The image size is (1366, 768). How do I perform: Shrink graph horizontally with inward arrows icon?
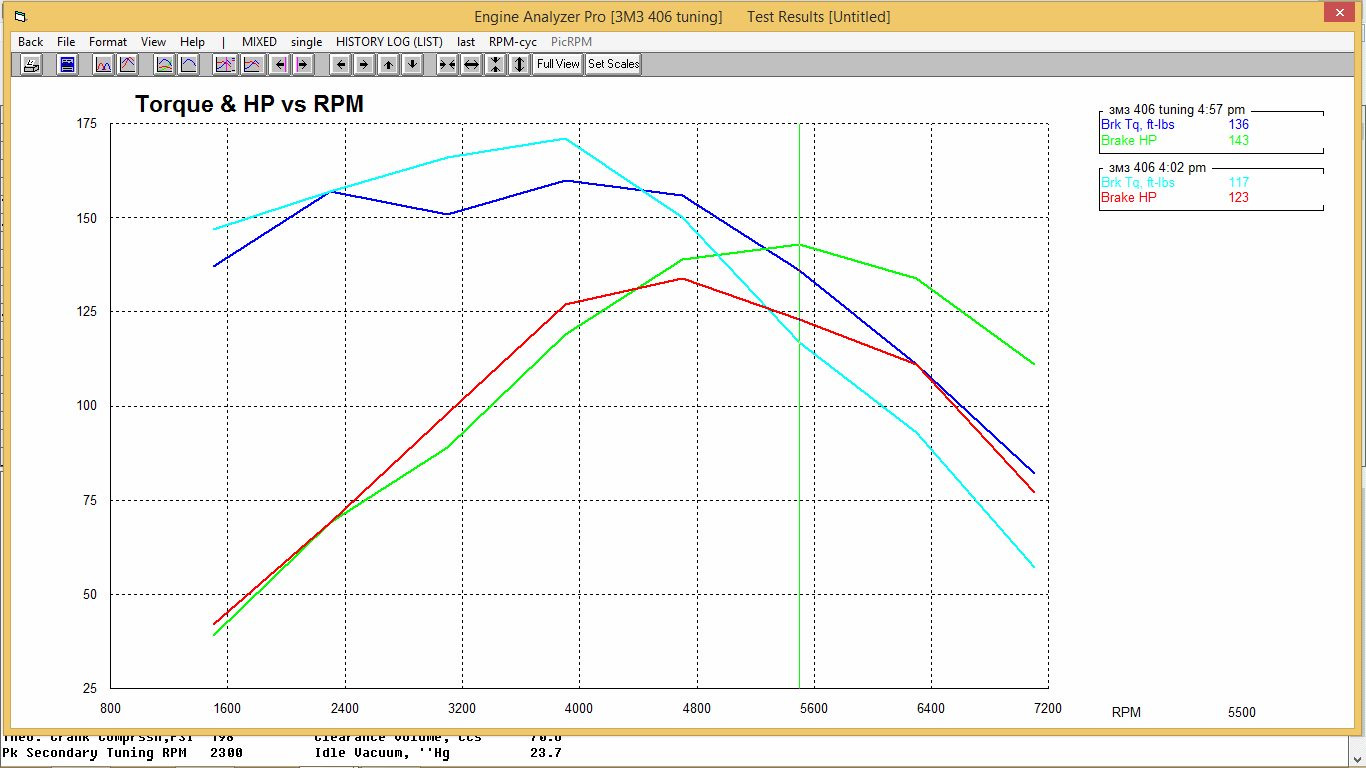tap(447, 65)
